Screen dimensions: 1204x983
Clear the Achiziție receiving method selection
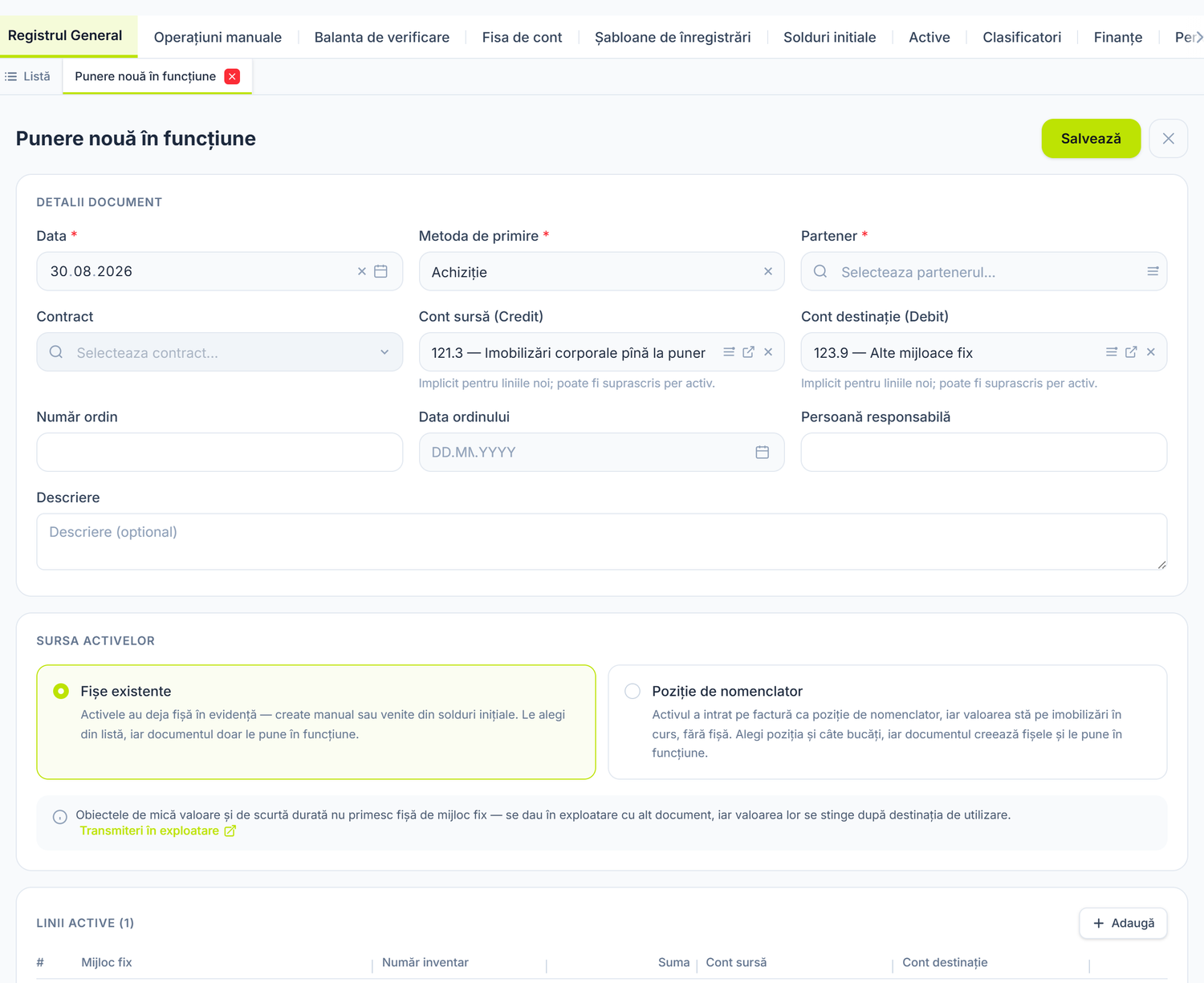tap(768, 271)
